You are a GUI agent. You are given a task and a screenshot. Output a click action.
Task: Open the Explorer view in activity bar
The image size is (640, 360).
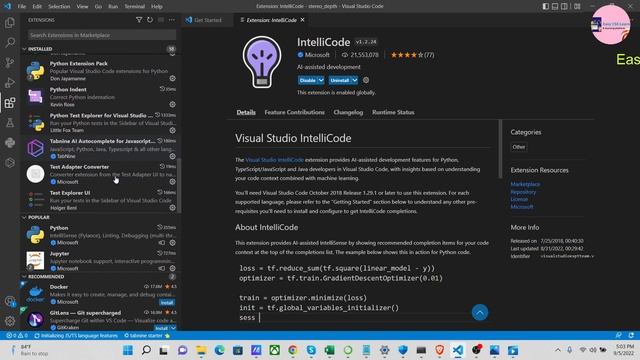(10, 23)
